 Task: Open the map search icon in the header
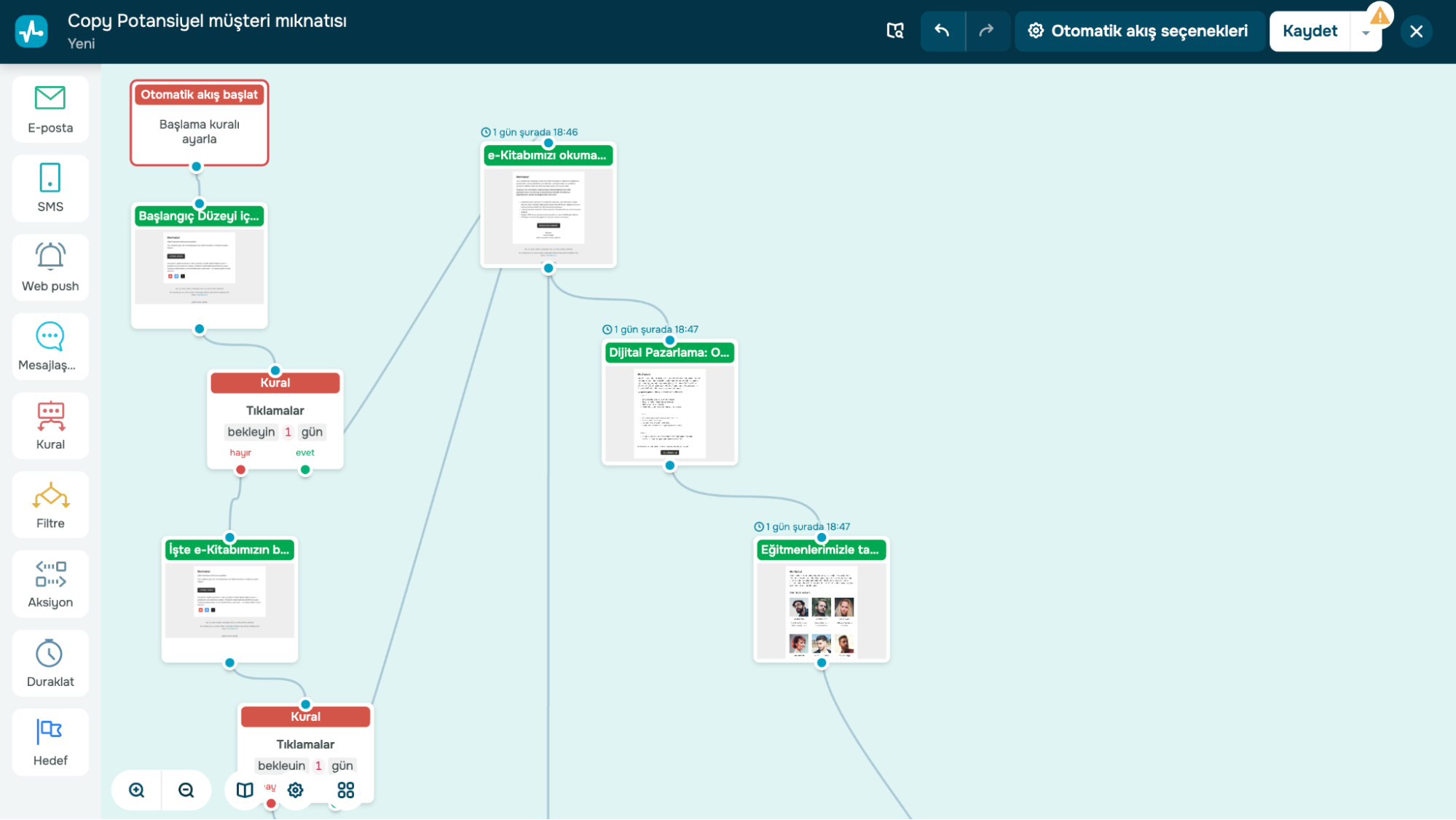895,31
